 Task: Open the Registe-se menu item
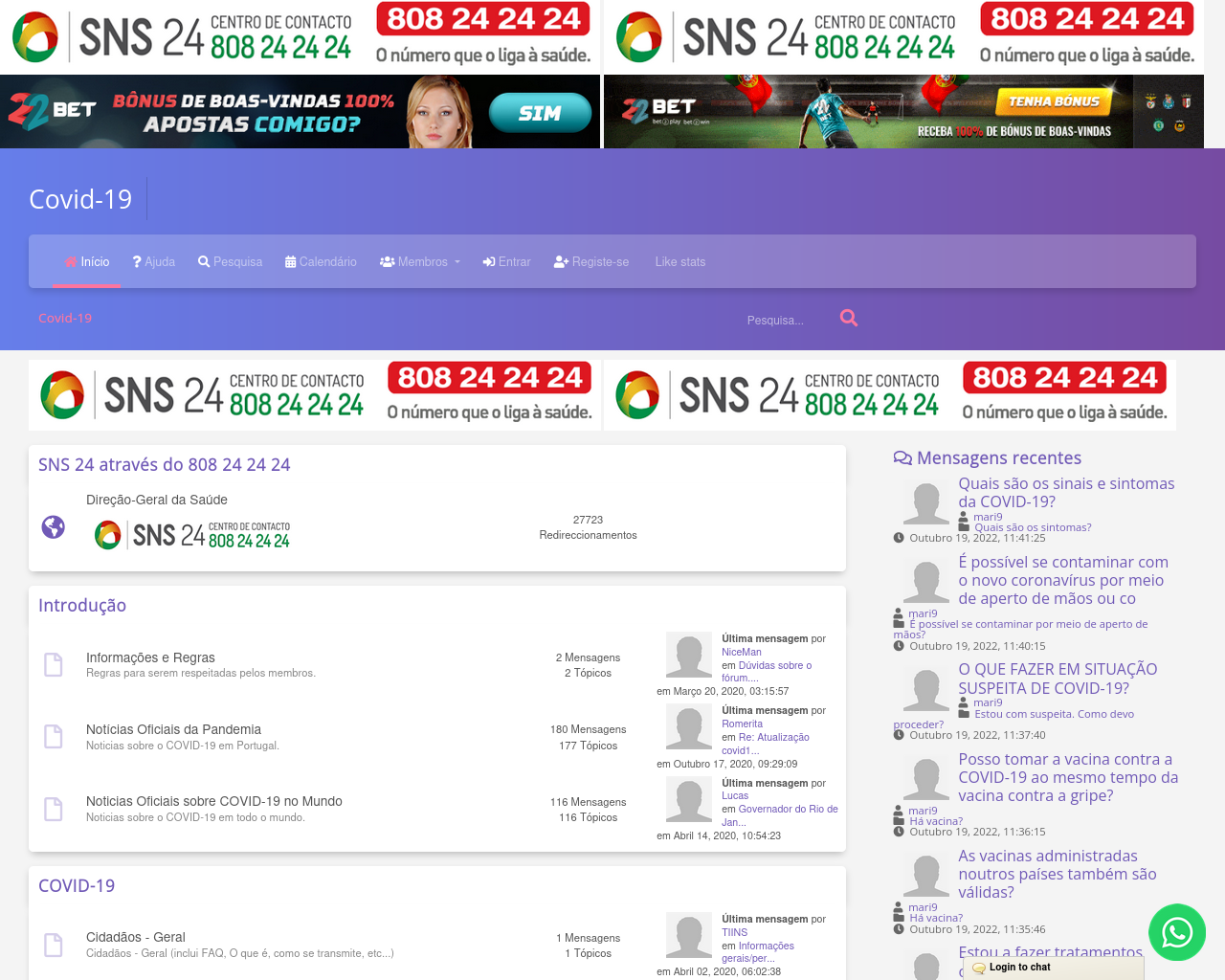(591, 261)
